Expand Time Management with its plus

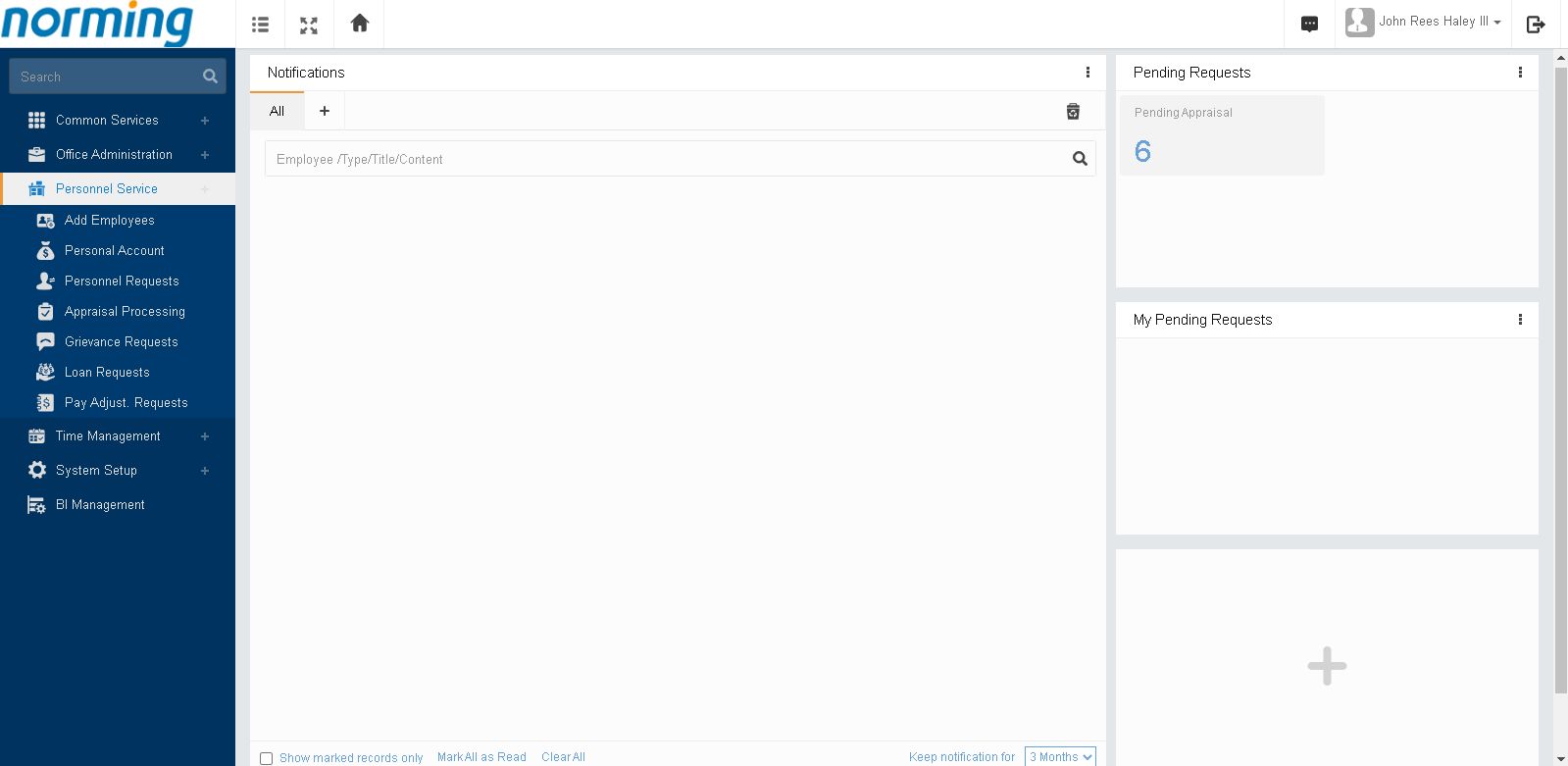(205, 436)
